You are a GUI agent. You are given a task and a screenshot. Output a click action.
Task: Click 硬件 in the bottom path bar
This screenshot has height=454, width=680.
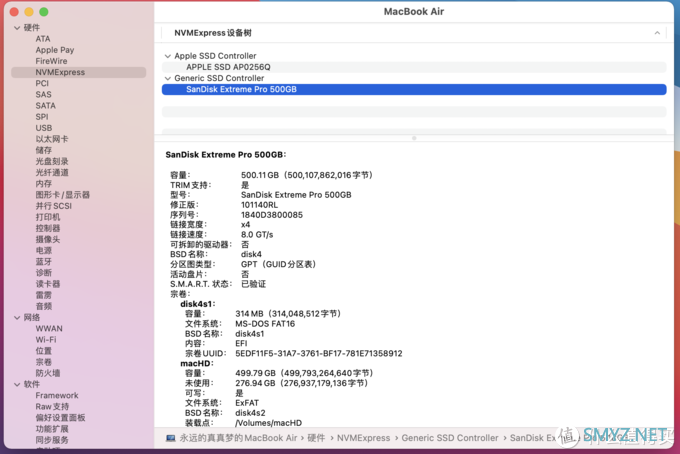pos(316,438)
